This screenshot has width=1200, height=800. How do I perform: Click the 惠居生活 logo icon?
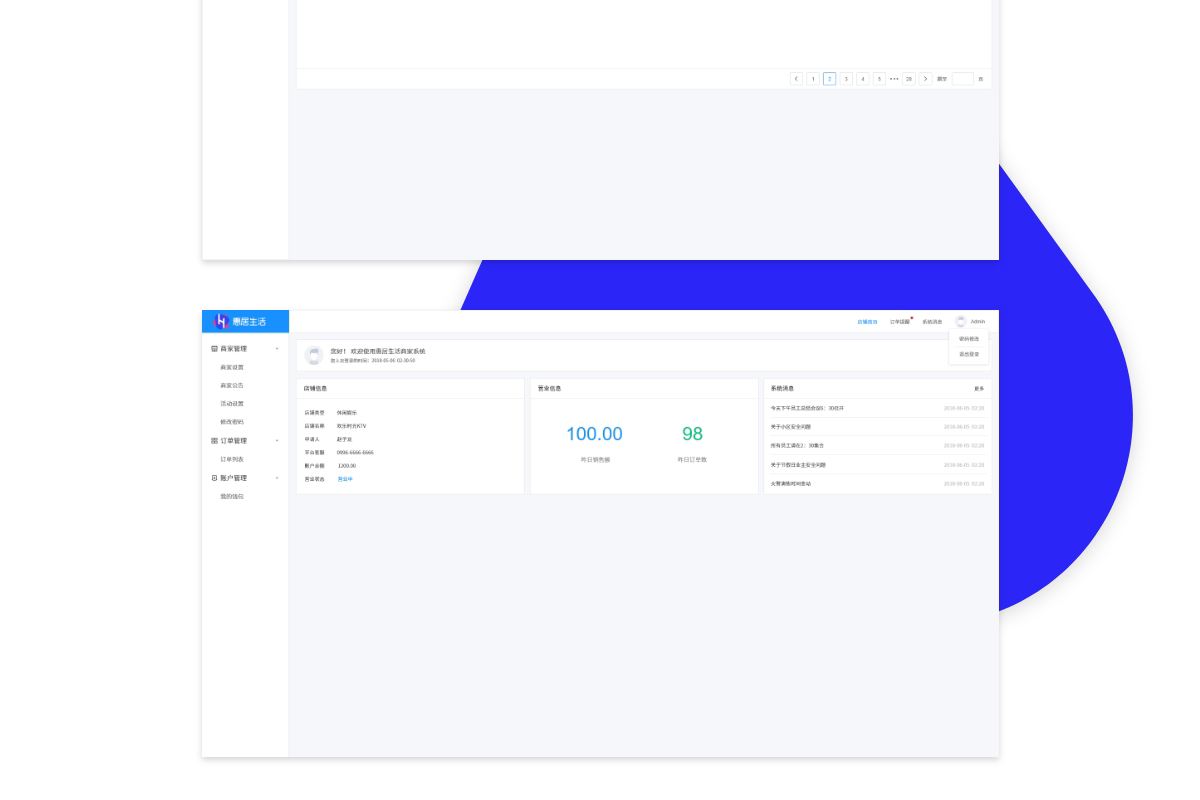(x=221, y=321)
